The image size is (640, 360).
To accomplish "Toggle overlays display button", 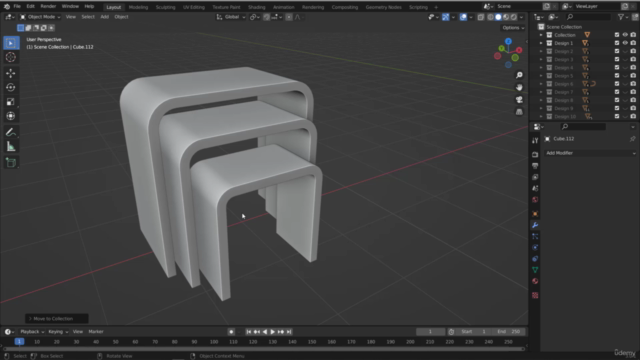I will click(463, 17).
